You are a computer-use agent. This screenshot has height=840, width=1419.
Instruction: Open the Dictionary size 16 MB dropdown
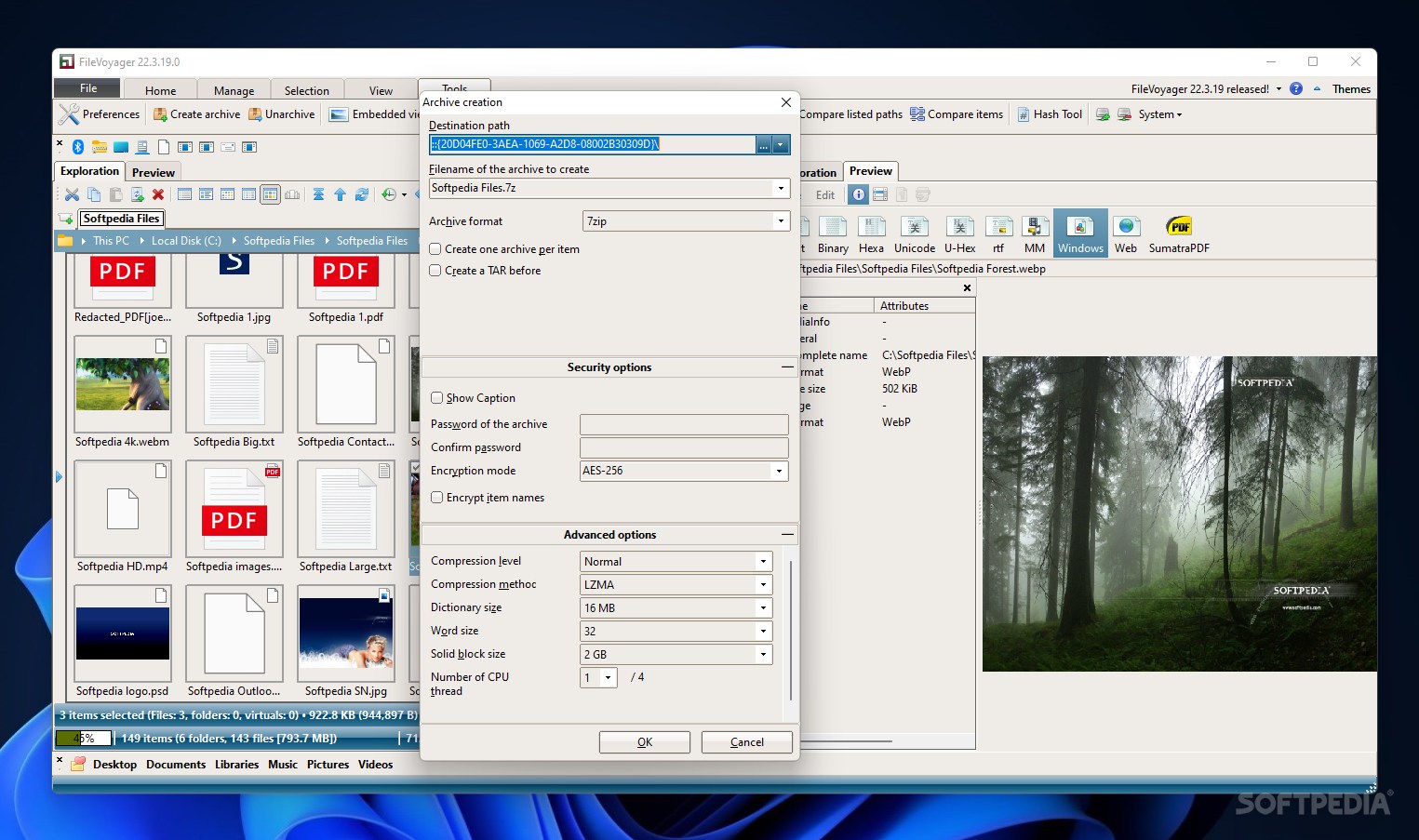763,608
